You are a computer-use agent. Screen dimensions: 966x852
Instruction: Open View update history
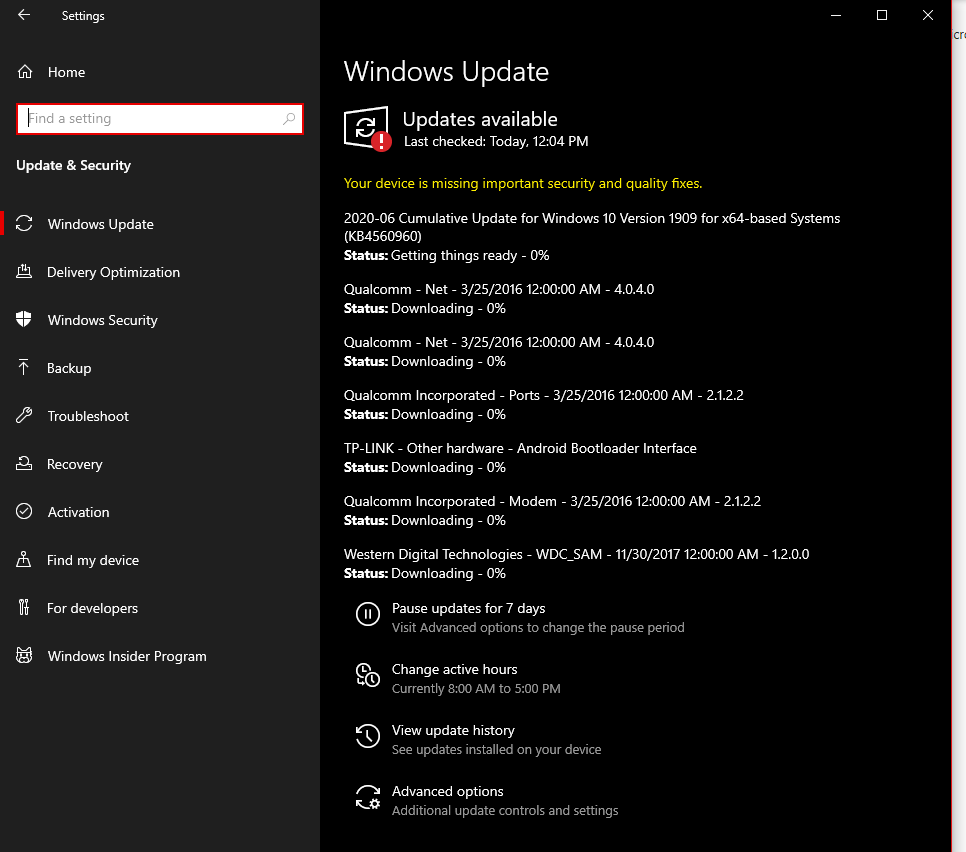point(453,730)
